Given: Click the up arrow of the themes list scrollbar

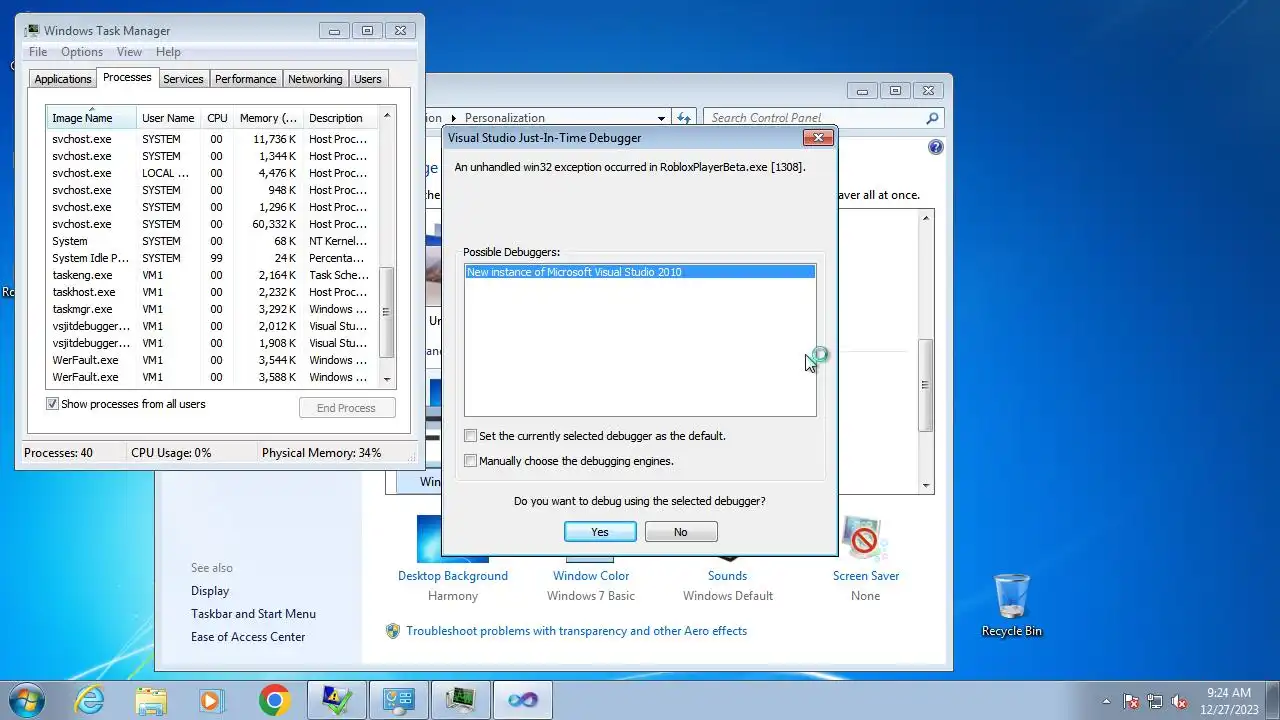Looking at the screenshot, I should pos(926,219).
